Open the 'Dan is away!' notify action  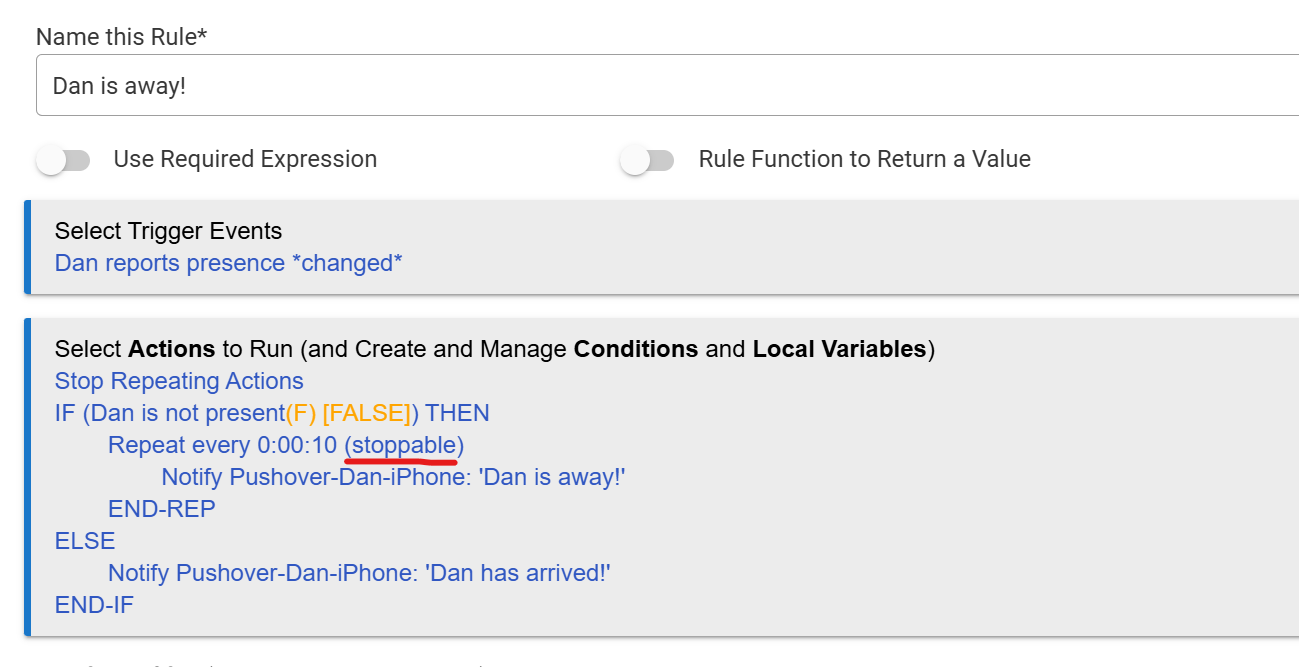click(393, 477)
